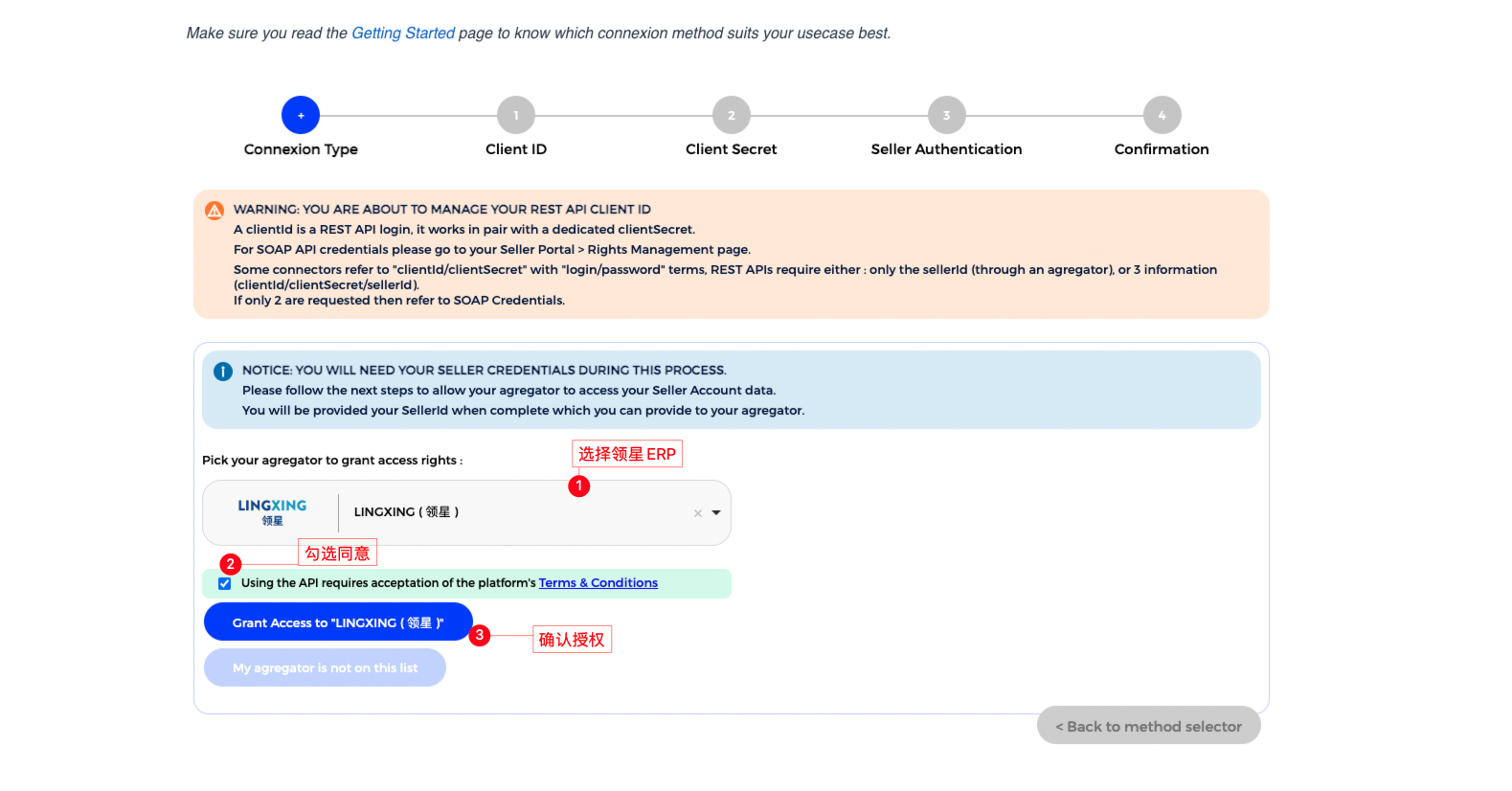Click the 'If only 2 are requested' warning line
The height and width of the screenshot is (791, 1512).
click(399, 301)
